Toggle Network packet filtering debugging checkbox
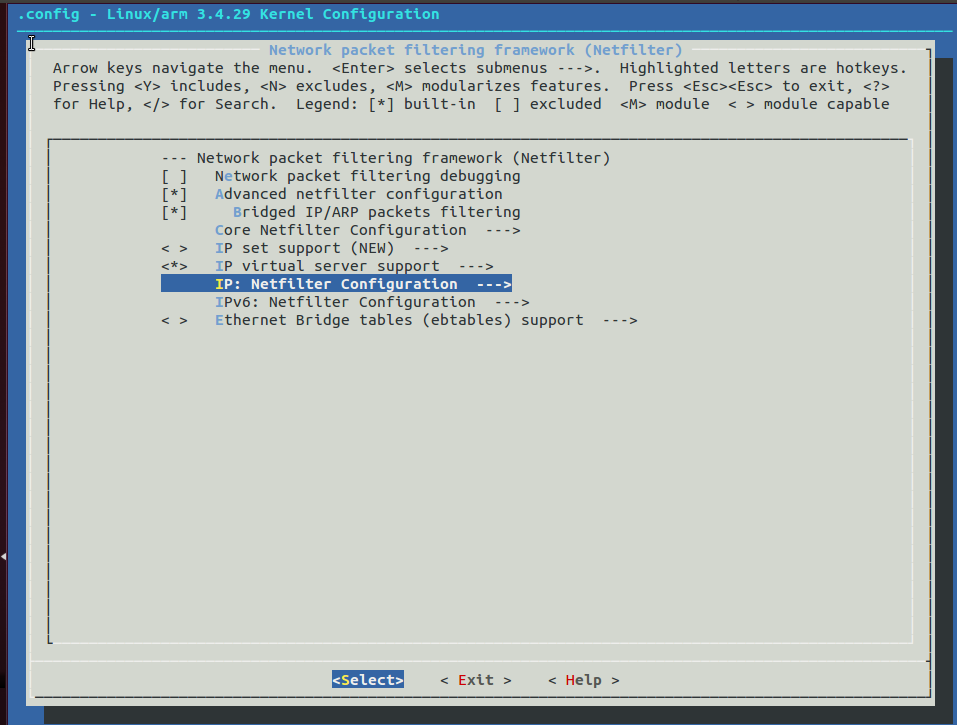The image size is (957, 725). (174, 176)
